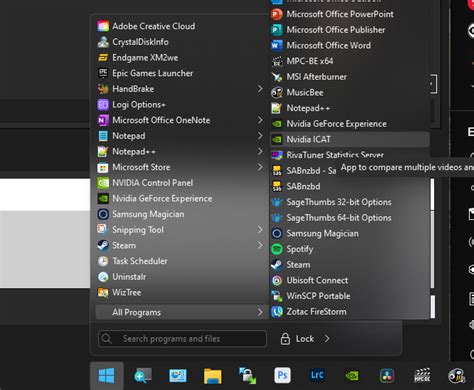
Task: Expand HandBrake submenu arrow
Action: pyautogui.click(x=260, y=89)
